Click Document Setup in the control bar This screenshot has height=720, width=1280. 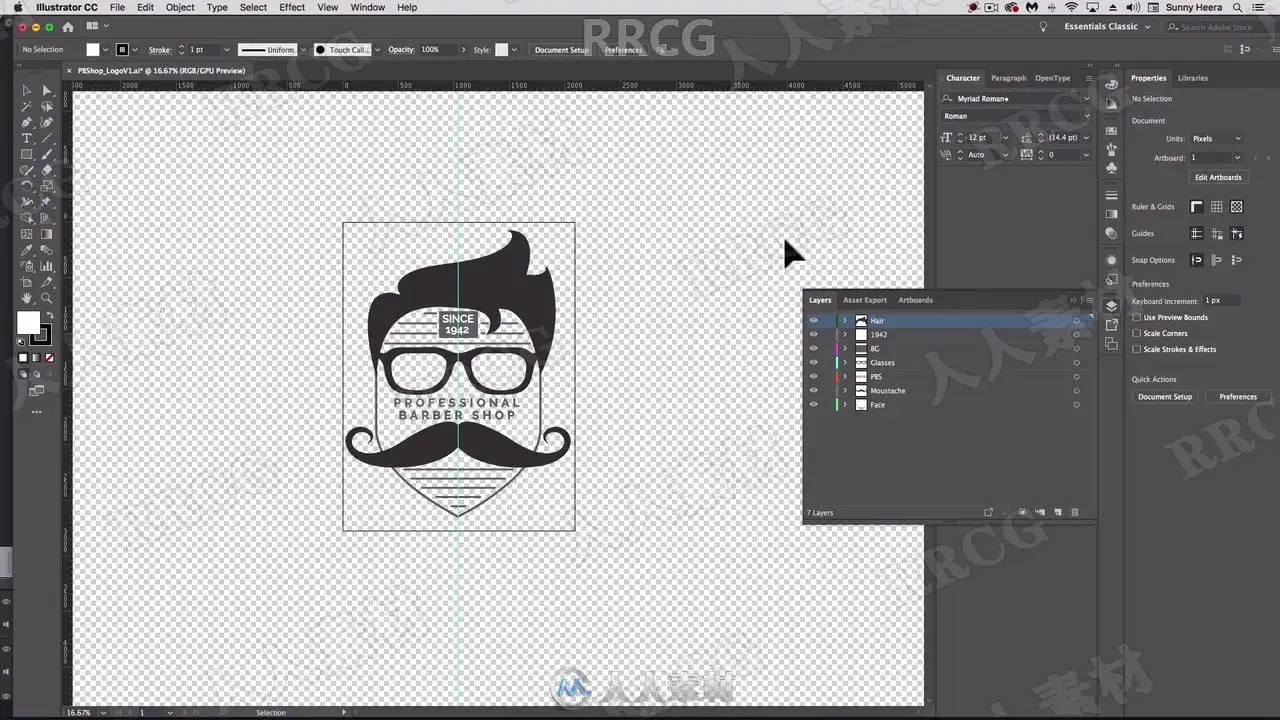coord(562,50)
